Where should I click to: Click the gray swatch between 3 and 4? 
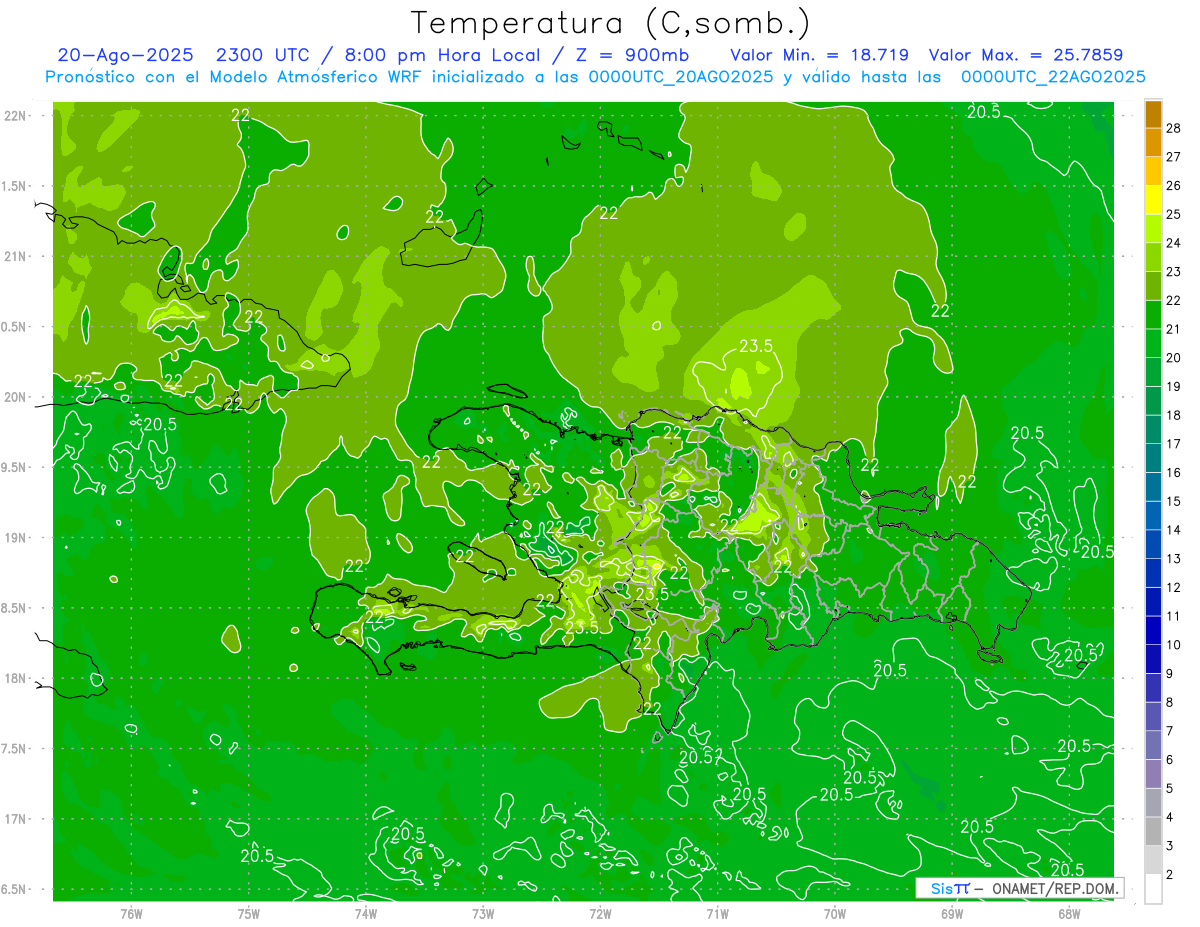tap(1153, 832)
